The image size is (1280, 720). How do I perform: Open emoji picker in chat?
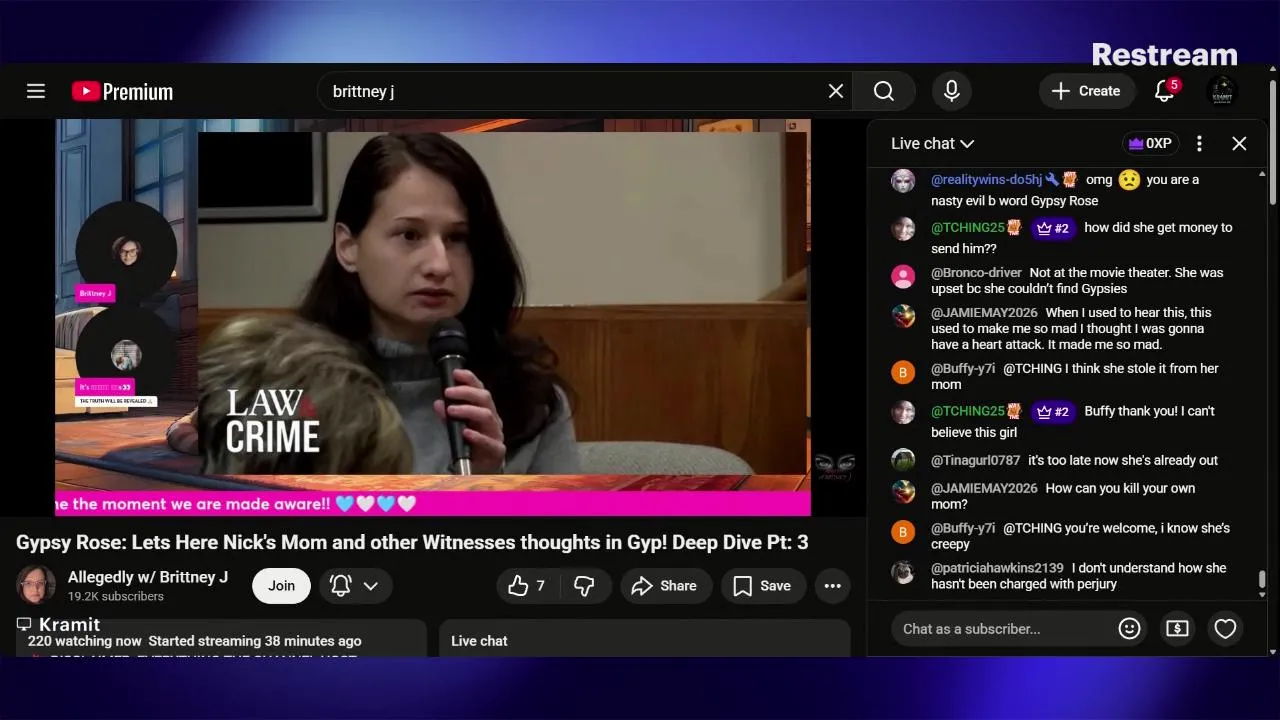(1129, 629)
